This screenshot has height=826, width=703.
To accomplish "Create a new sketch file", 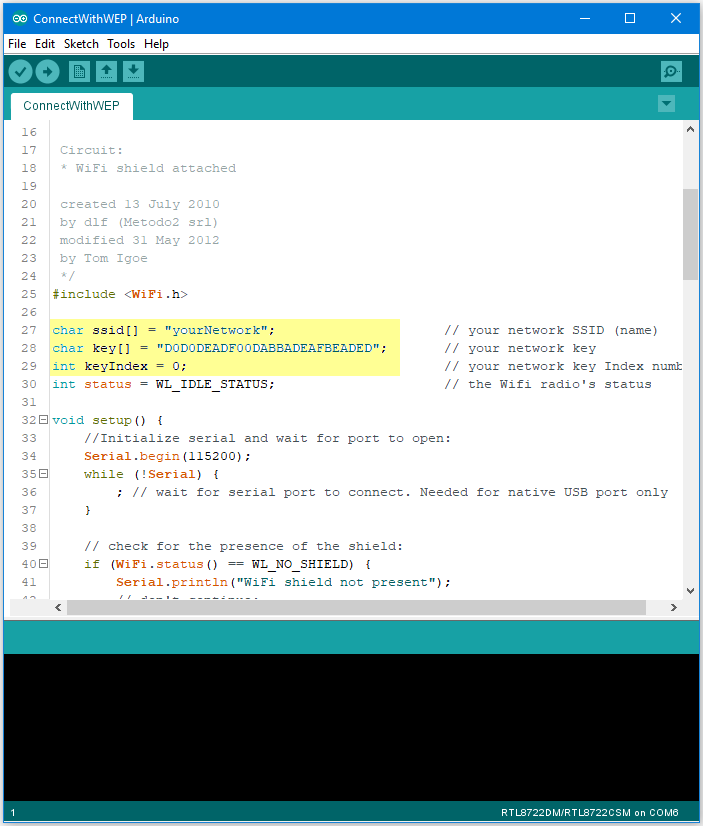I will (80, 71).
